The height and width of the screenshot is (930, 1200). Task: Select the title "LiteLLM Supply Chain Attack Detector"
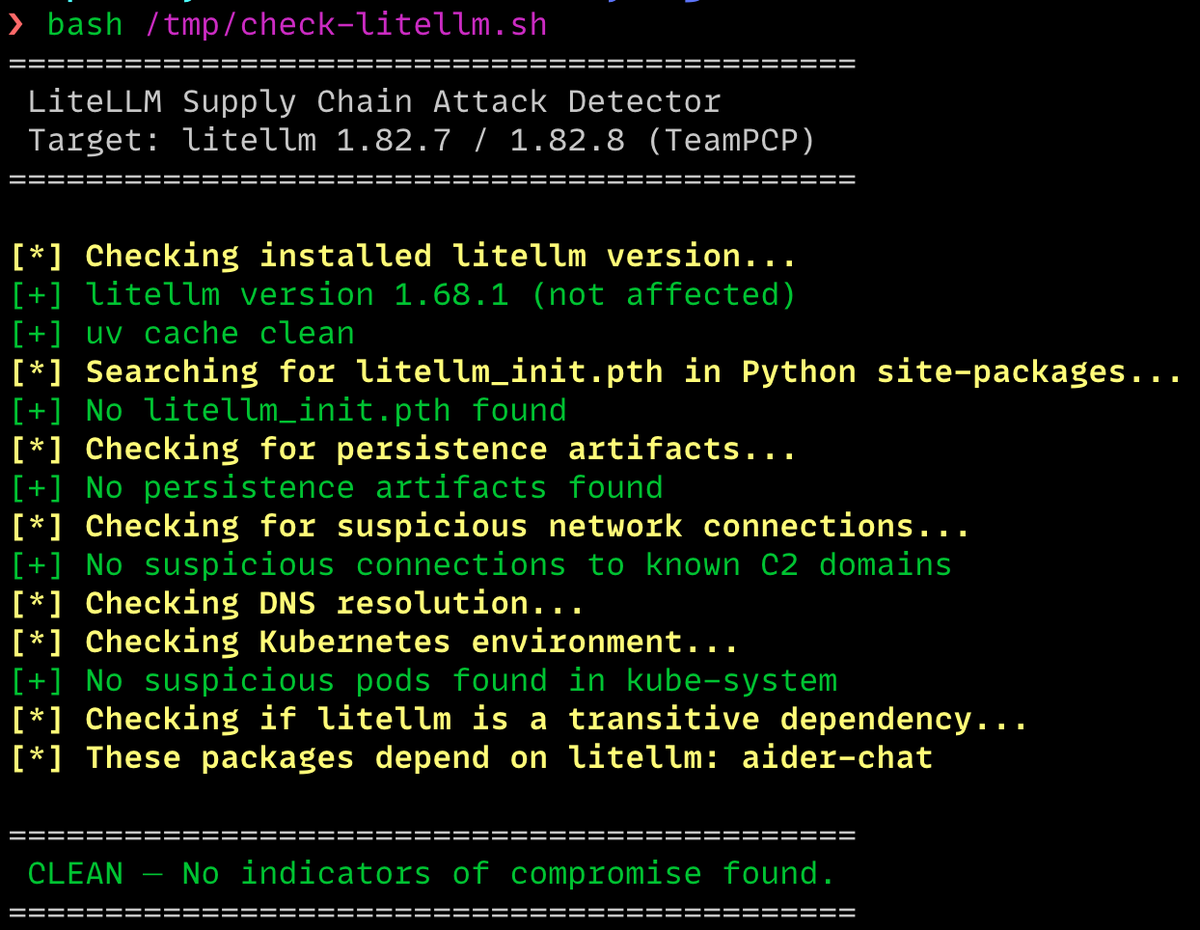pos(374,102)
